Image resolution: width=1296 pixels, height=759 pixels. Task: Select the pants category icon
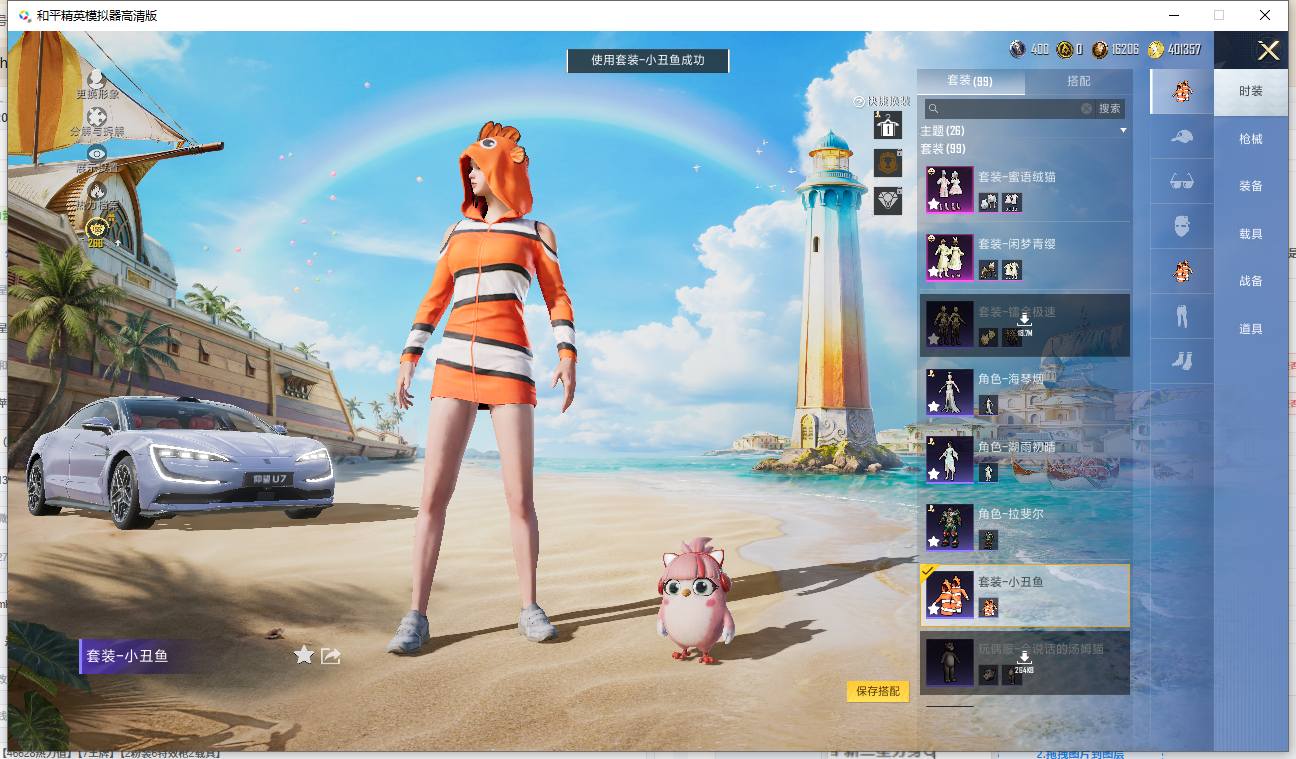[x=1182, y=317]
